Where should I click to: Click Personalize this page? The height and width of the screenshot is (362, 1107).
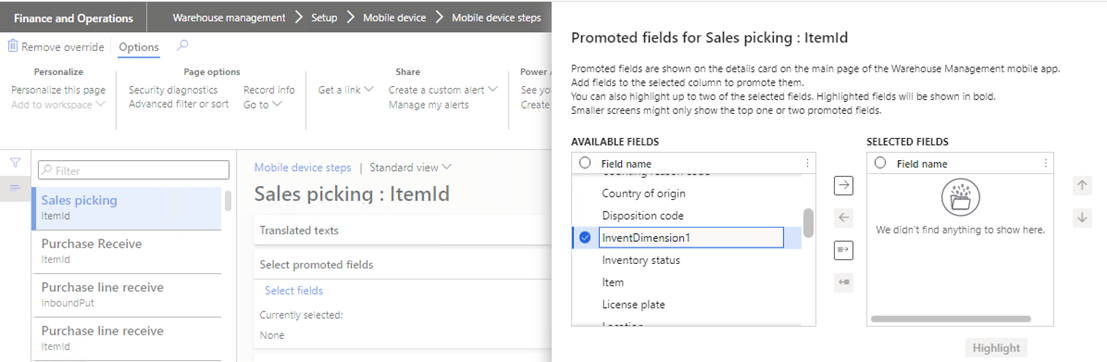point(59,90)
